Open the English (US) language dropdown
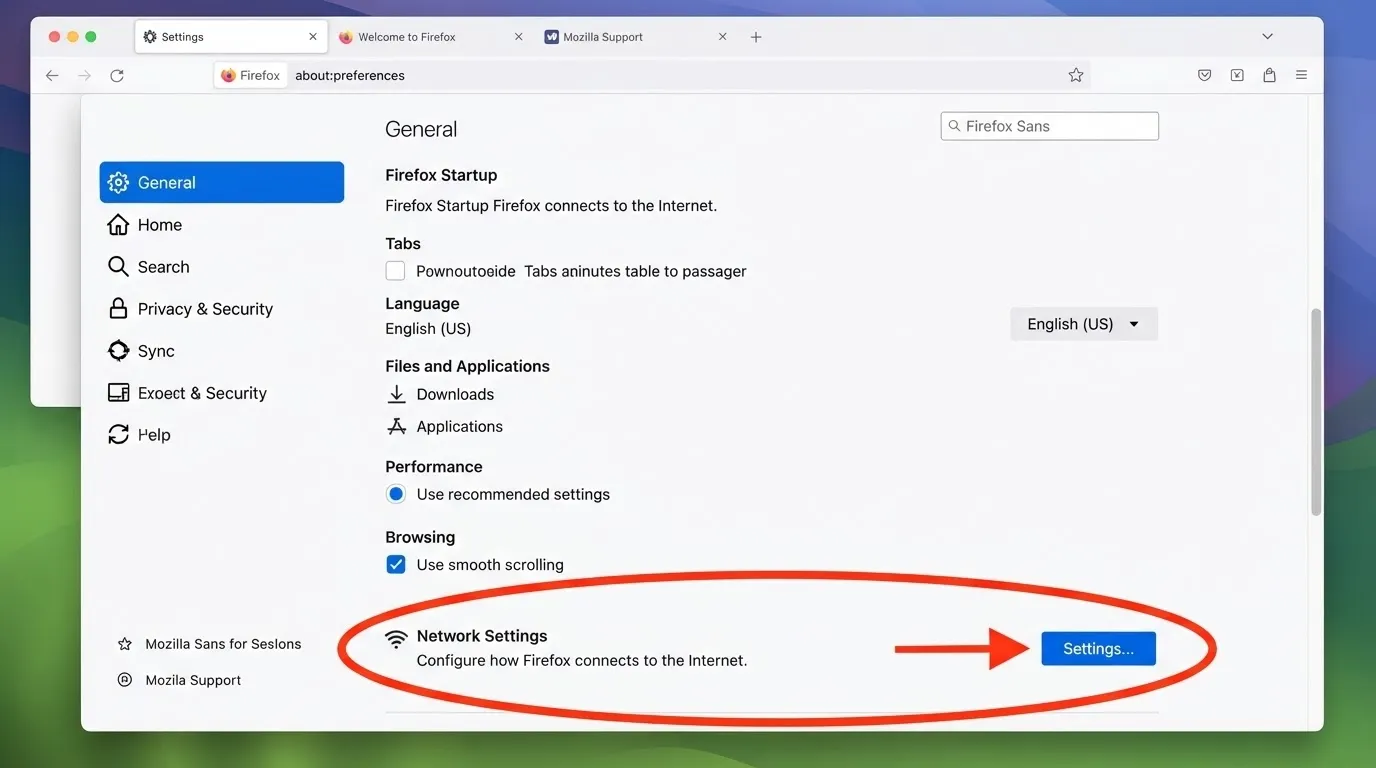This screenshot has width=1376, height=768. coord(1084,324)
